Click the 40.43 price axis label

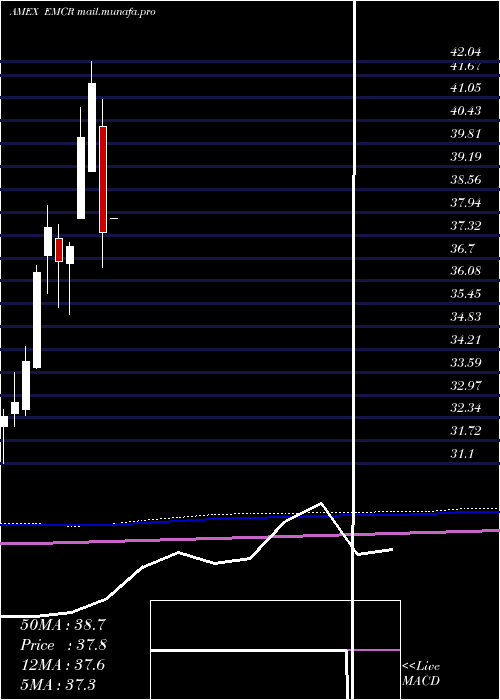pos(466,110)
